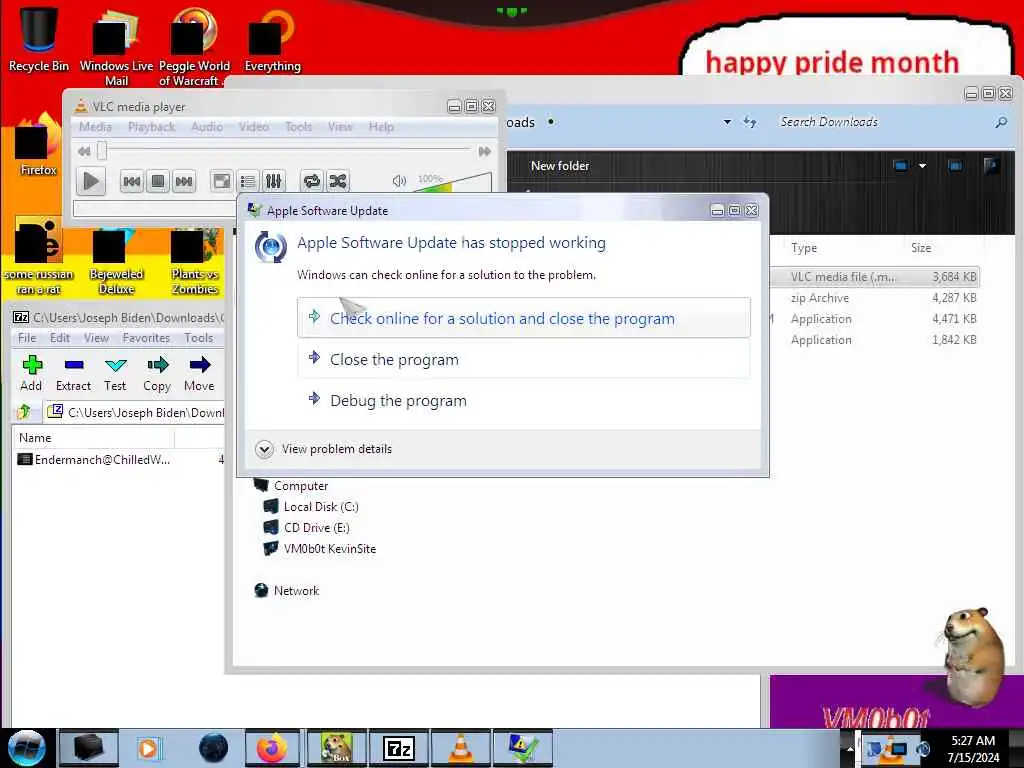Click VLC slower playback arrow
The image size is (1024, 768).
[84, 152]
